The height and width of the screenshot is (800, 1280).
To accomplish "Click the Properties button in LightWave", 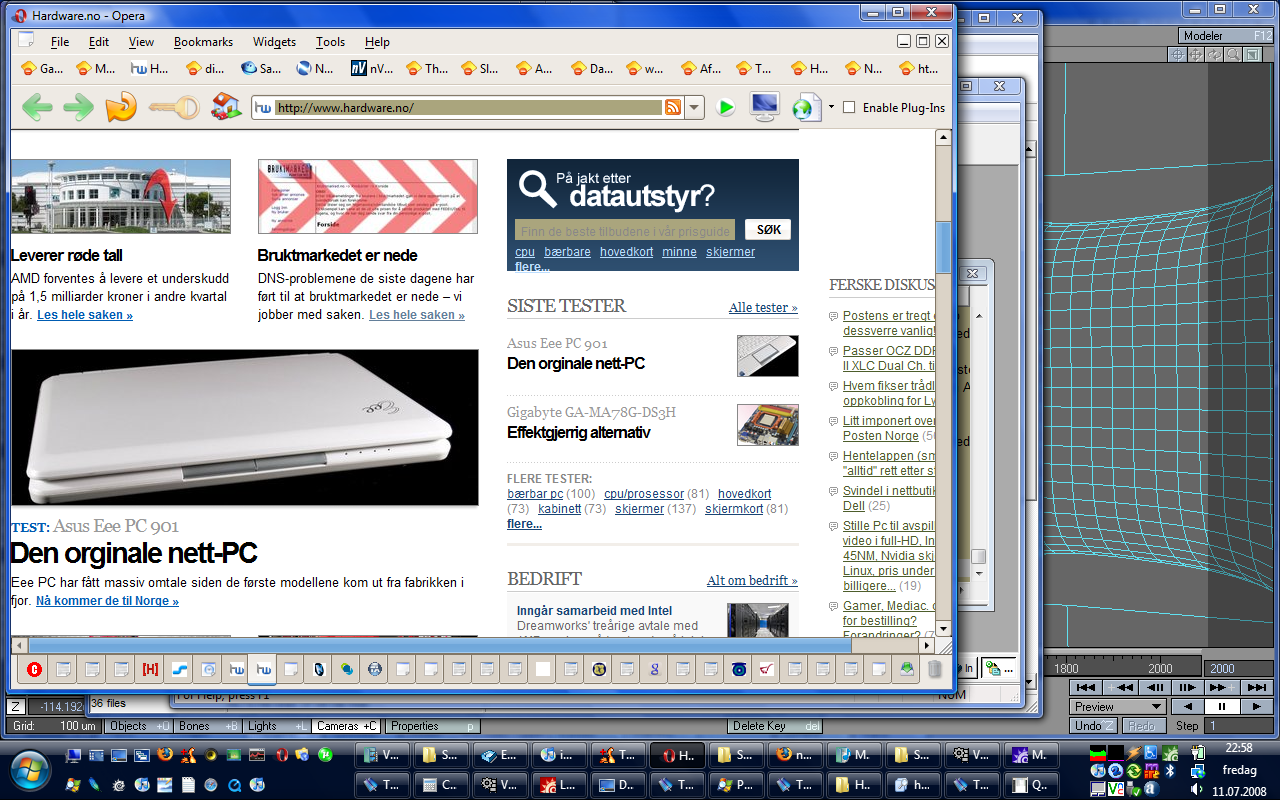I will tap(432, 726).
